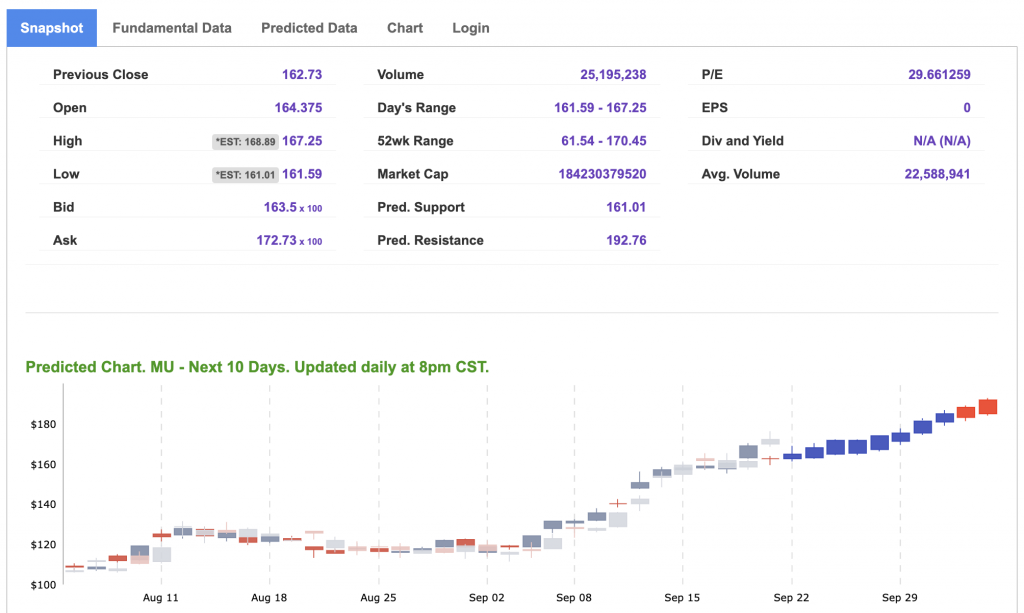Select the Predicted Data tab
Viewport: 1024px width, 613px height.
point(309,28)
